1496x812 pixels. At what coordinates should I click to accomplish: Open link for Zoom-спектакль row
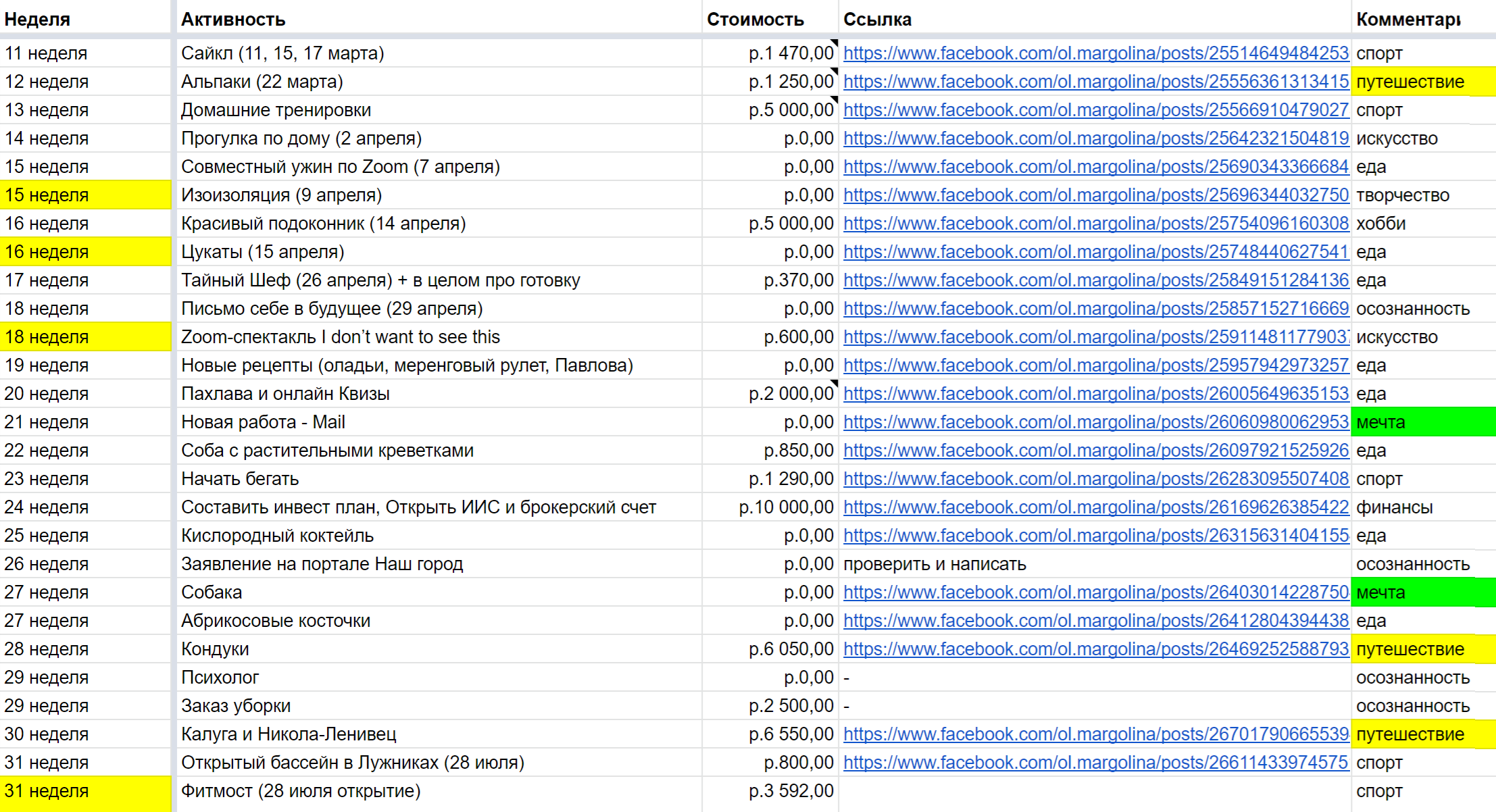point(1095,336)
